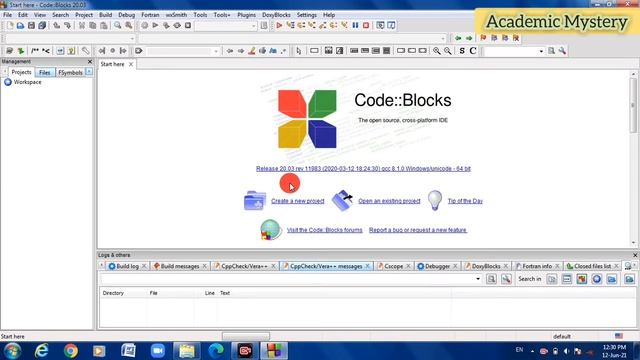
Task: Click Report a bug or request feature
Action: [x=418, y=230]
